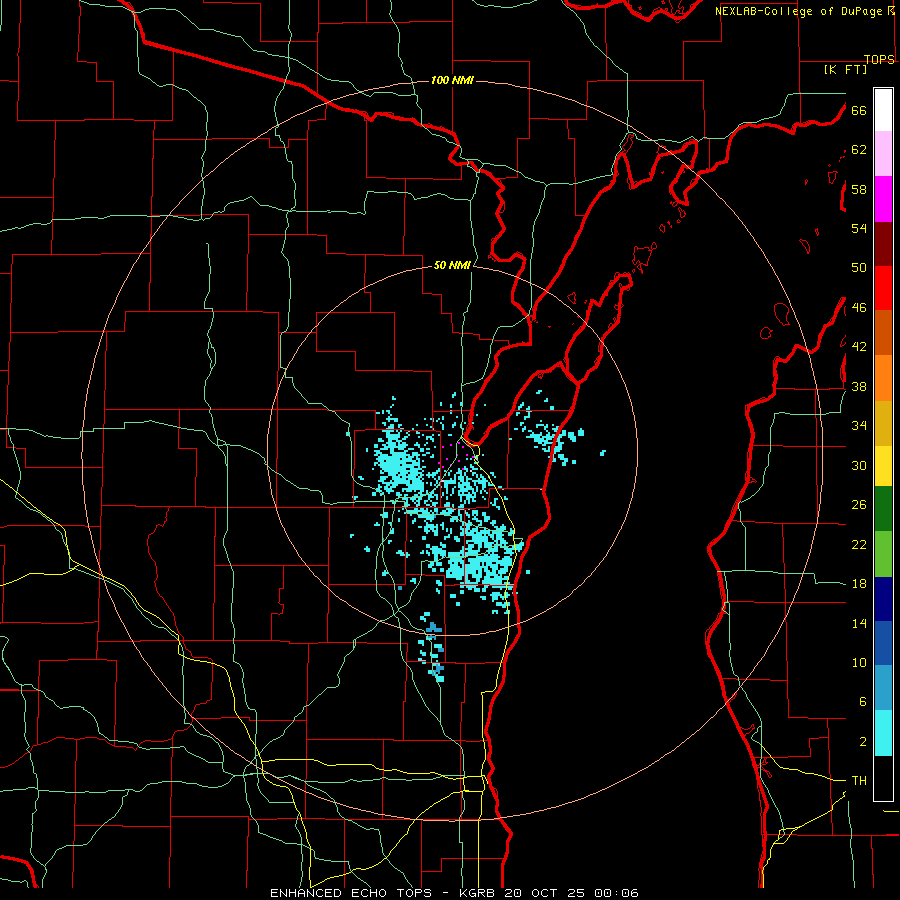Click the legend value '10'
The height and width of the screenshot is (900, 900).
click(x=859, y=663)
